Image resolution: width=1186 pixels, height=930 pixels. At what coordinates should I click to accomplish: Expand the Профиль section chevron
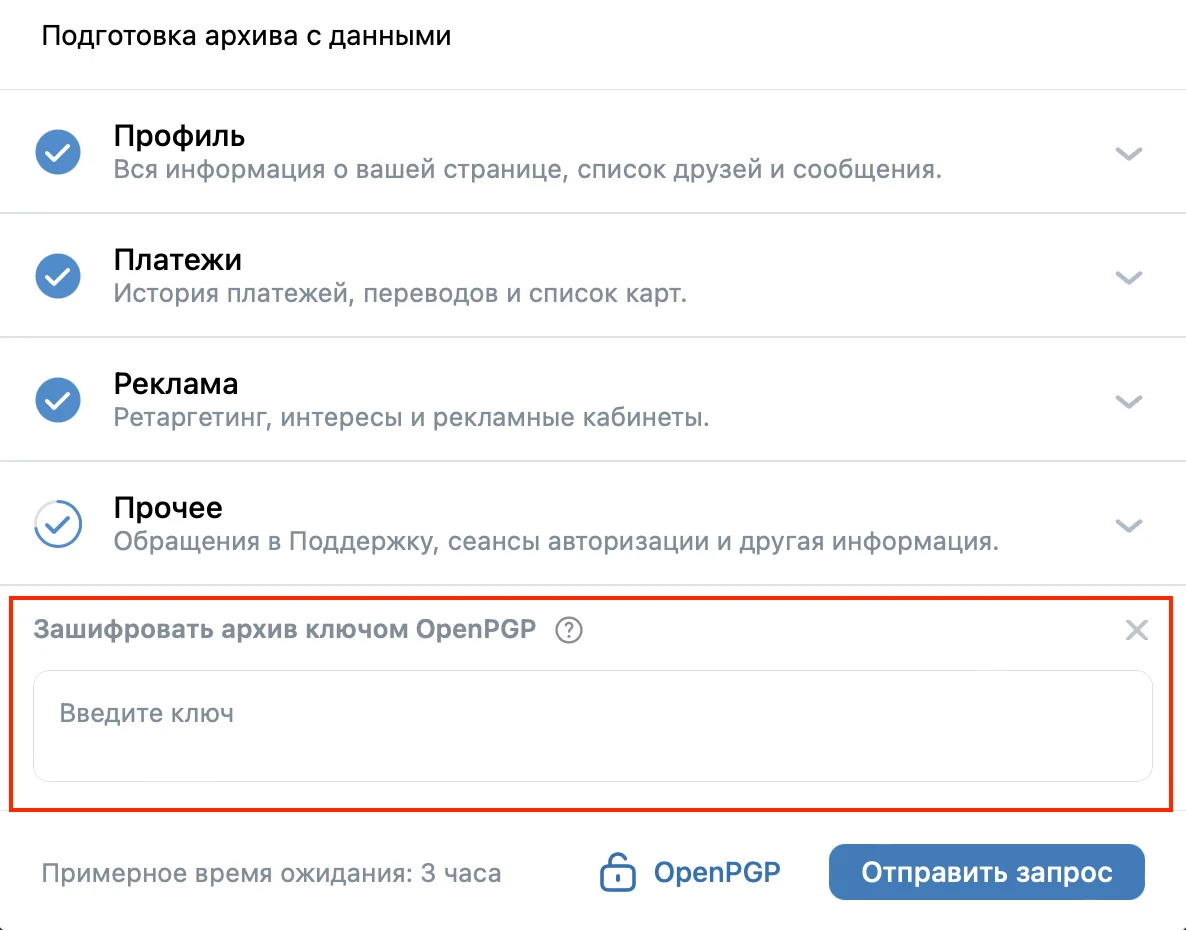tap(1129, 153)
